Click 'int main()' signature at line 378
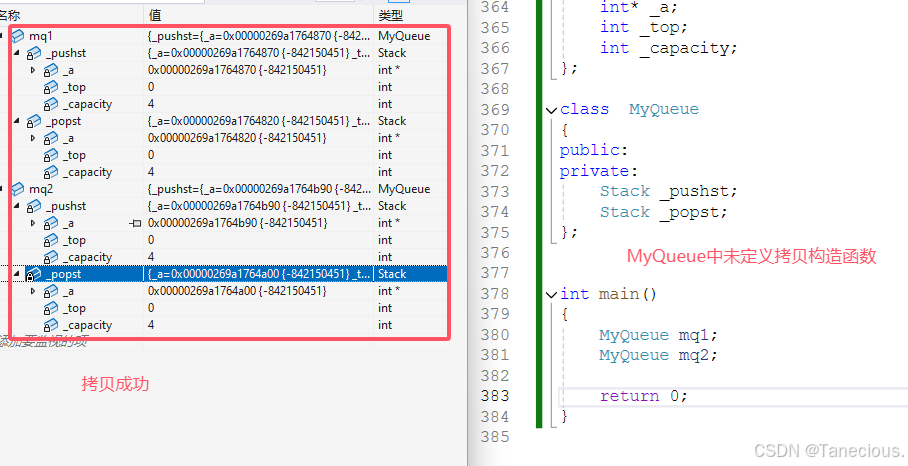The width and height of the screenshot is (908, 466). coord(608,294)
